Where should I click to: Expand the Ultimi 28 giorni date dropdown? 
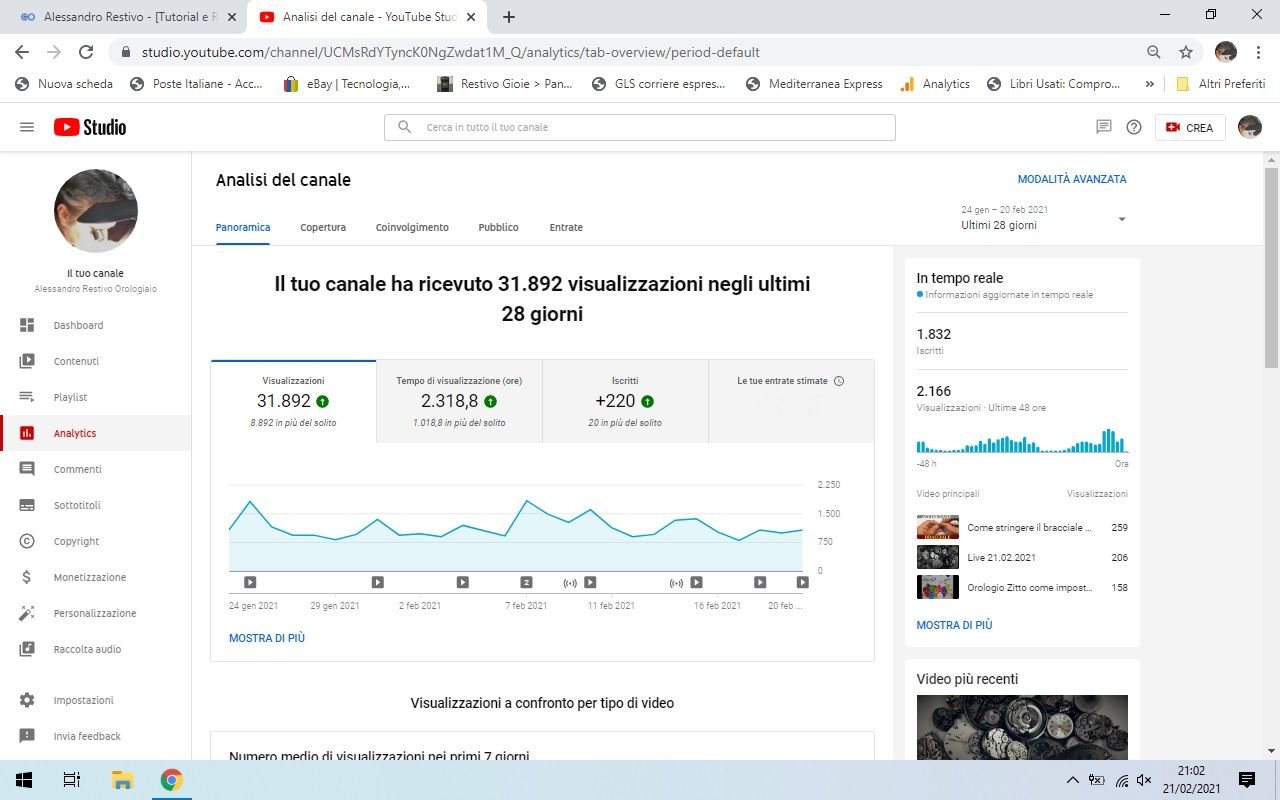[x=1043, y=218]
